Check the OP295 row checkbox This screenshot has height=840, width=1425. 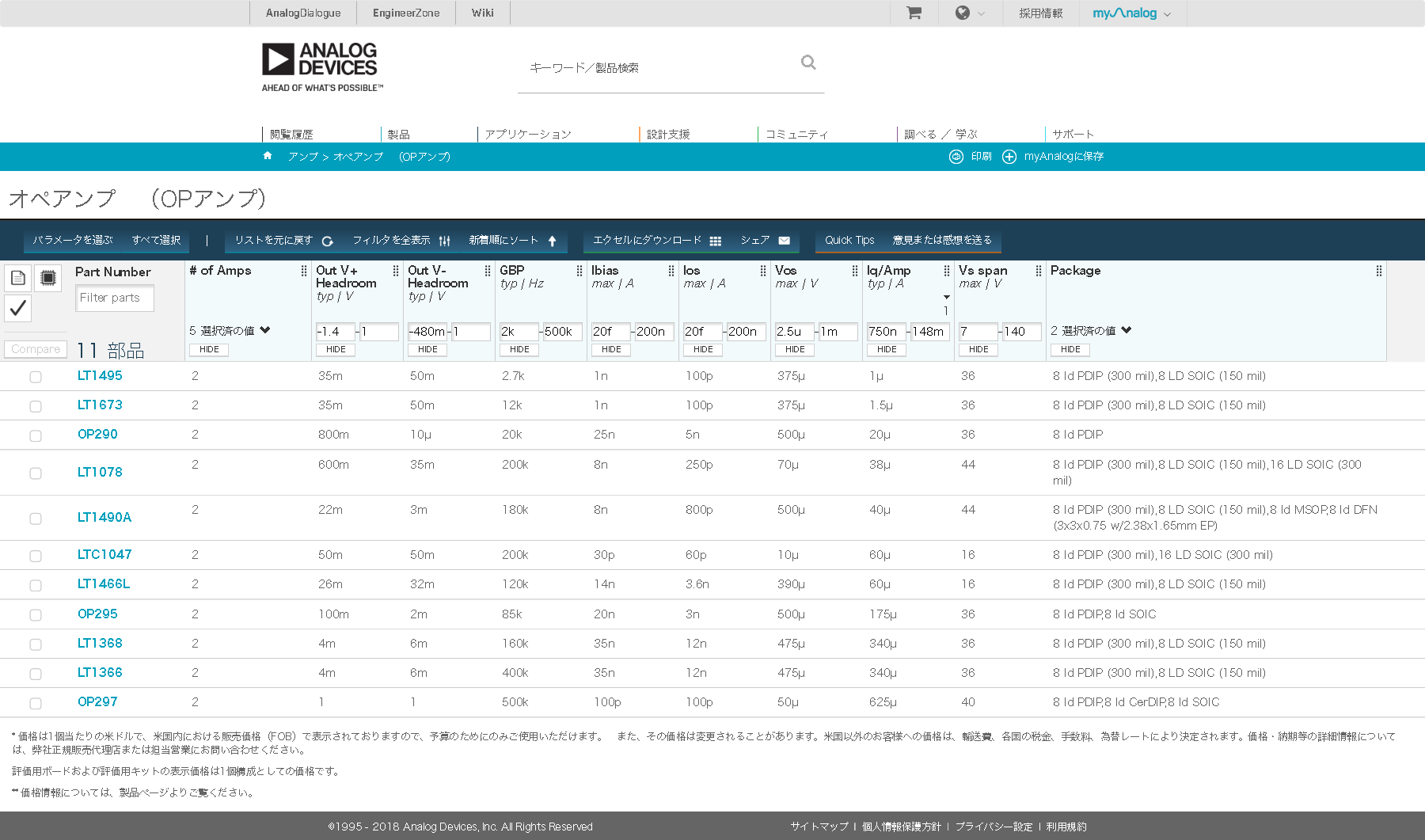(x=36, y=615)
